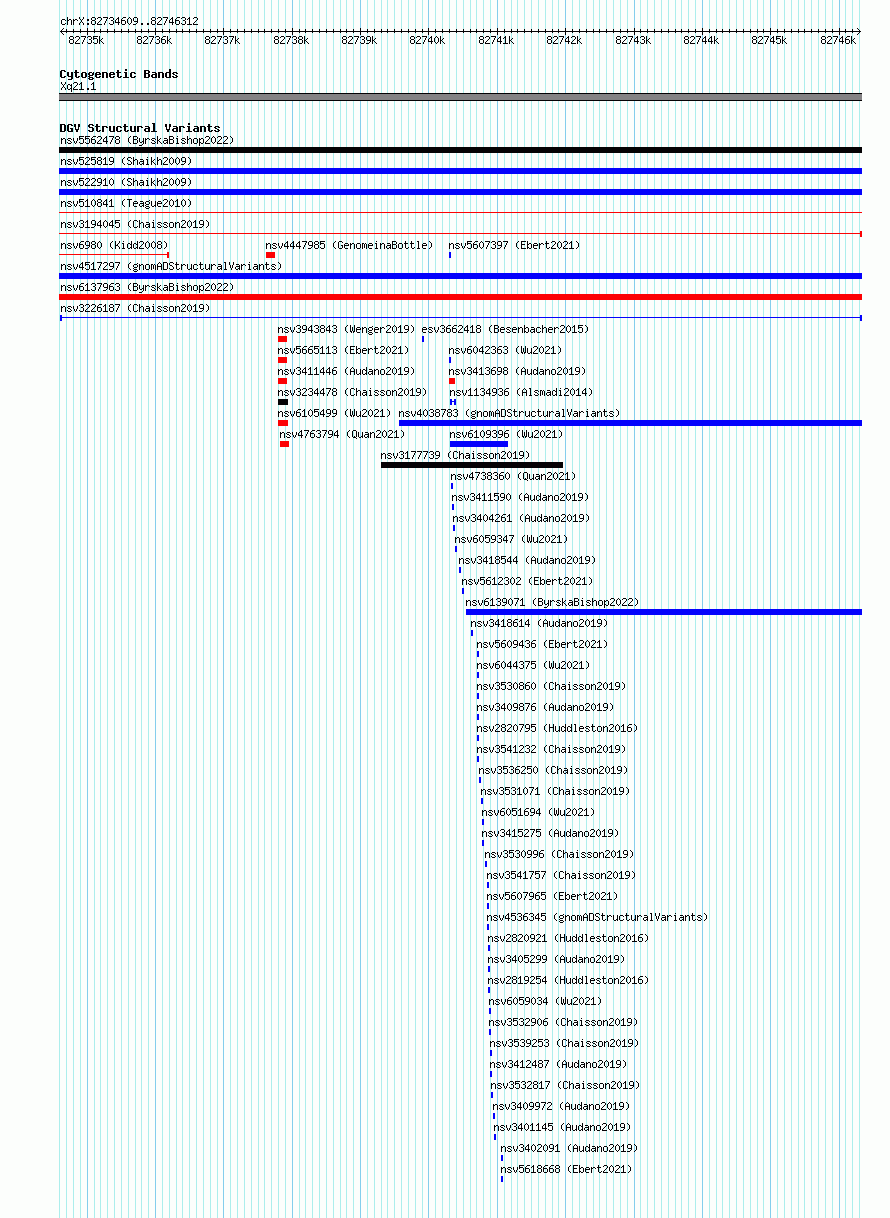Select nsv3530860 (Chaisson2019) label
The image size is (890, 1218).
[552, 686]
